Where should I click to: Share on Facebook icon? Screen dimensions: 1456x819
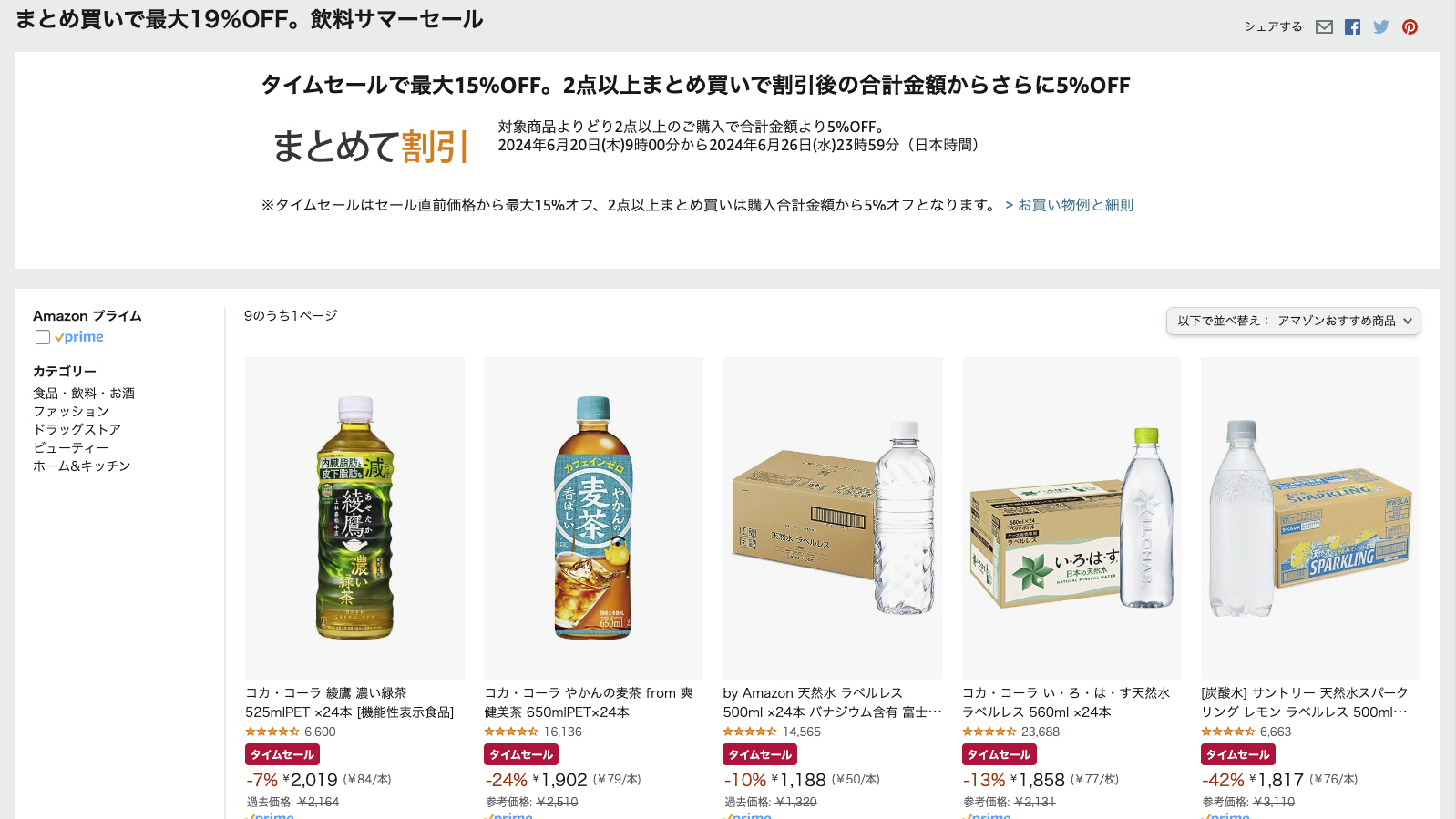point(1352,27)
